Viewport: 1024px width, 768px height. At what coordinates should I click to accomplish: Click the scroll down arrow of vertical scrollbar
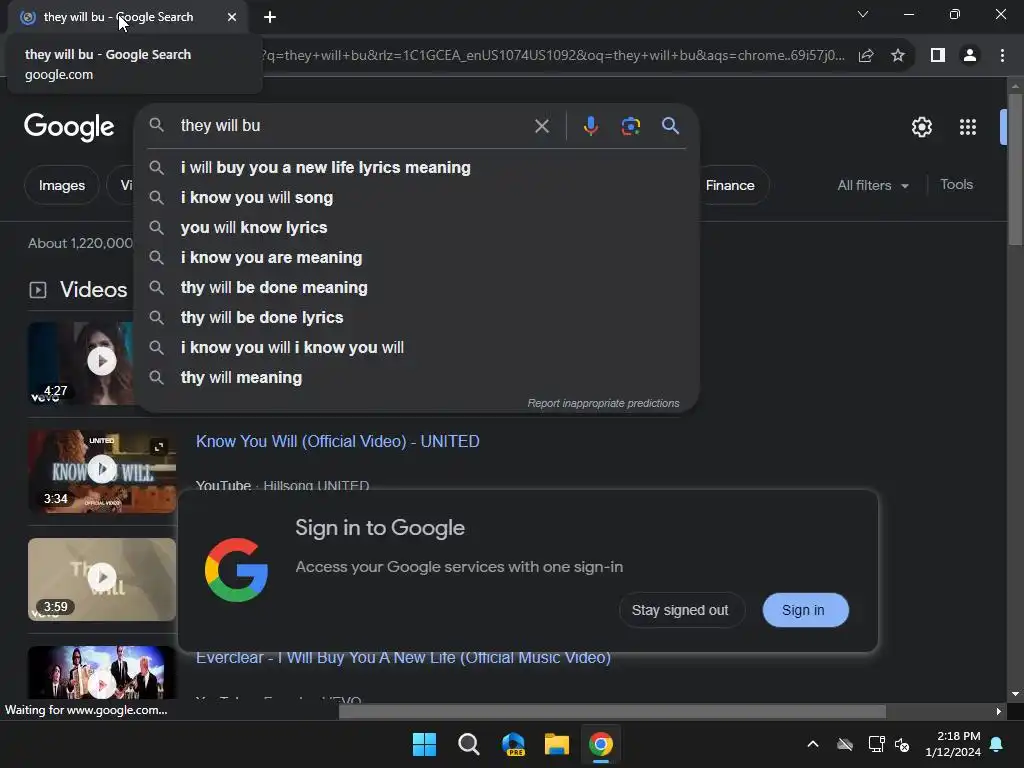click(1015, 694)
